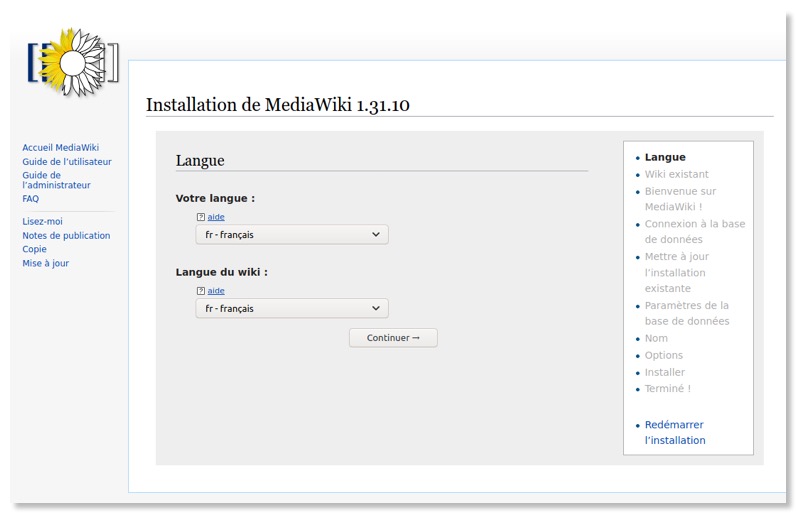Image resolution: width=796 pixels, height=513 pixels.
Task: Click the Terminé step
Action: point(668,389)
